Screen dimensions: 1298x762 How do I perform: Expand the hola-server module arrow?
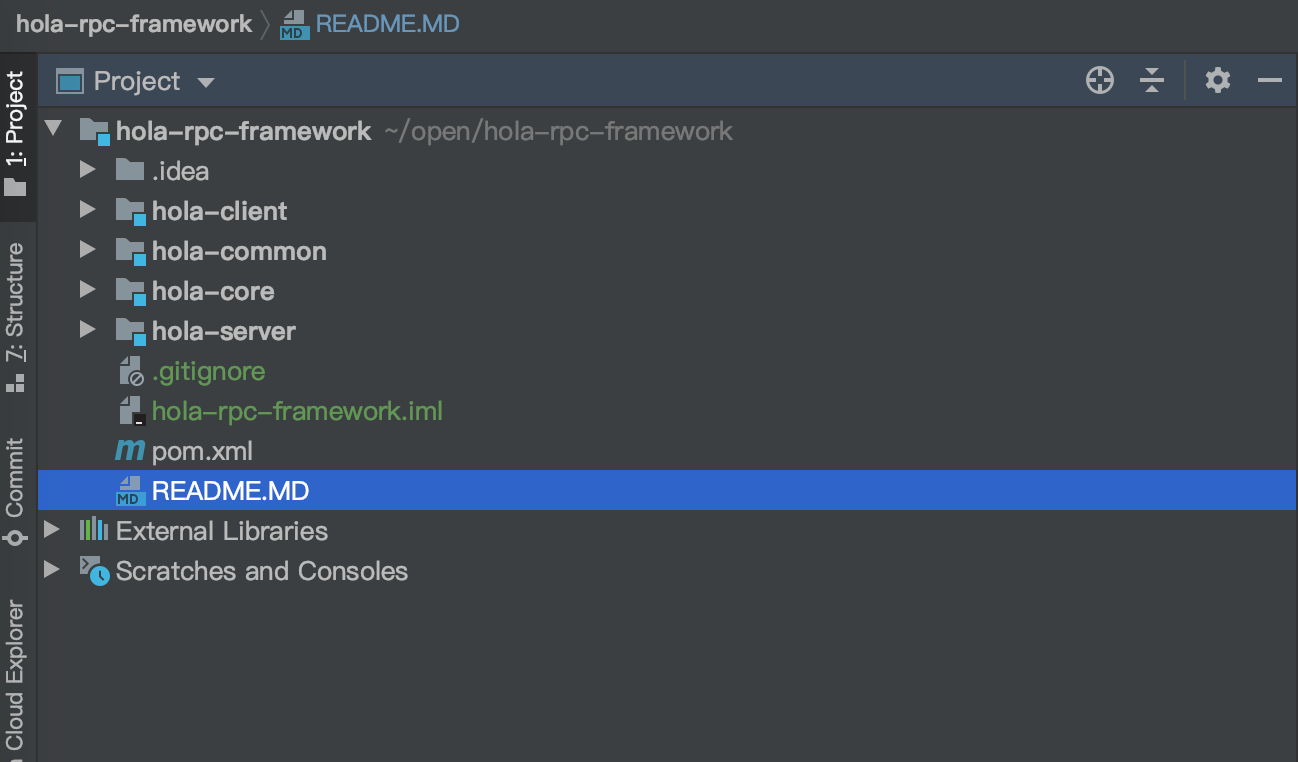coord(88,330)
